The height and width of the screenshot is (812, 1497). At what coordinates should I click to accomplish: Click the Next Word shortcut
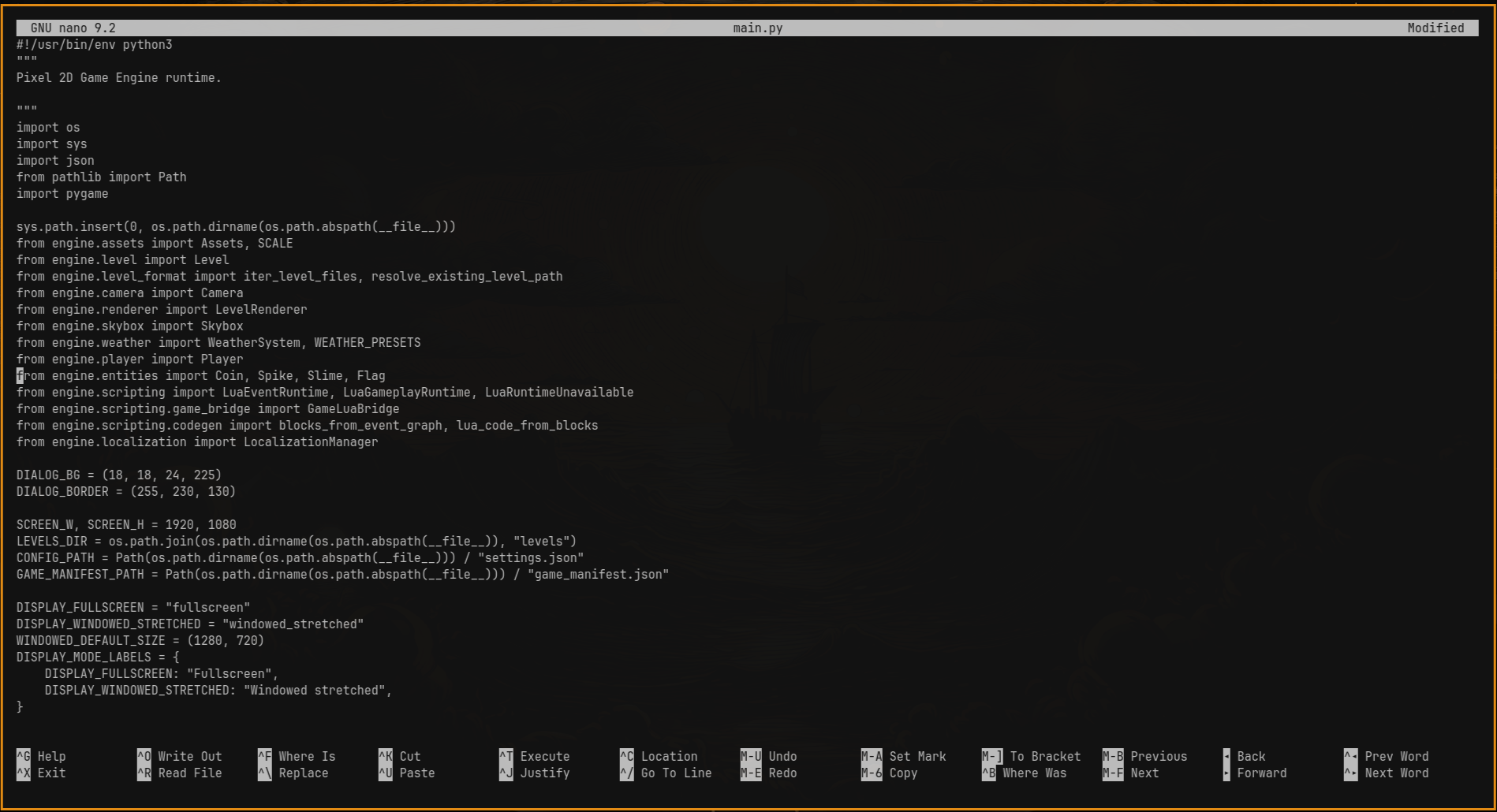pos(1387,773)
